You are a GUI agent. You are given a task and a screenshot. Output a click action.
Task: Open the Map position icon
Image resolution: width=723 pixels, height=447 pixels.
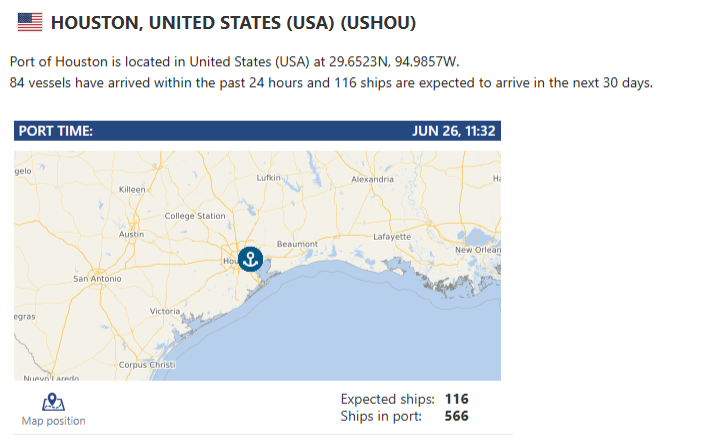(x=53, y=402)
